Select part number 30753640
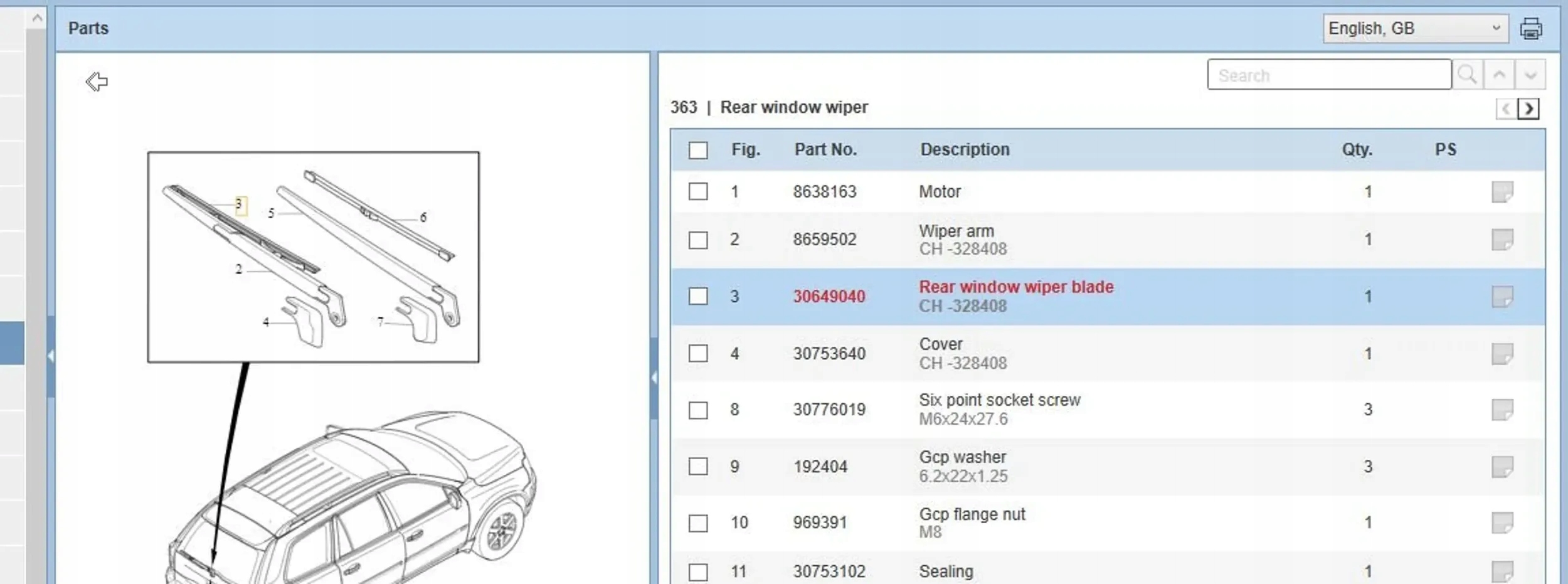 point(829,354)
